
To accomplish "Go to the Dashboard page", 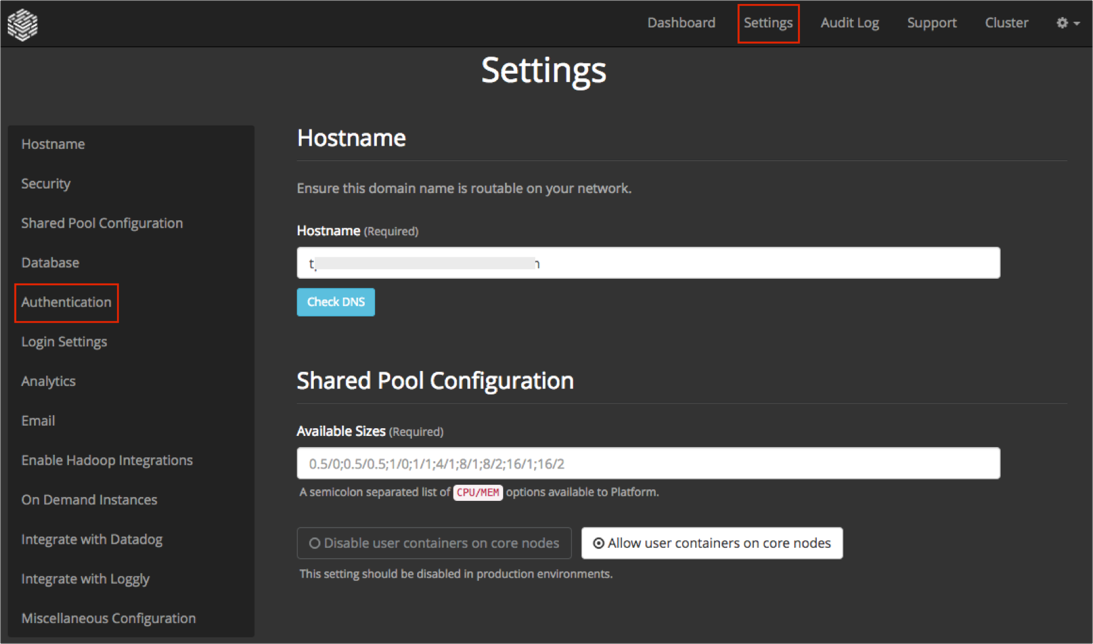I will click(681, 23).
